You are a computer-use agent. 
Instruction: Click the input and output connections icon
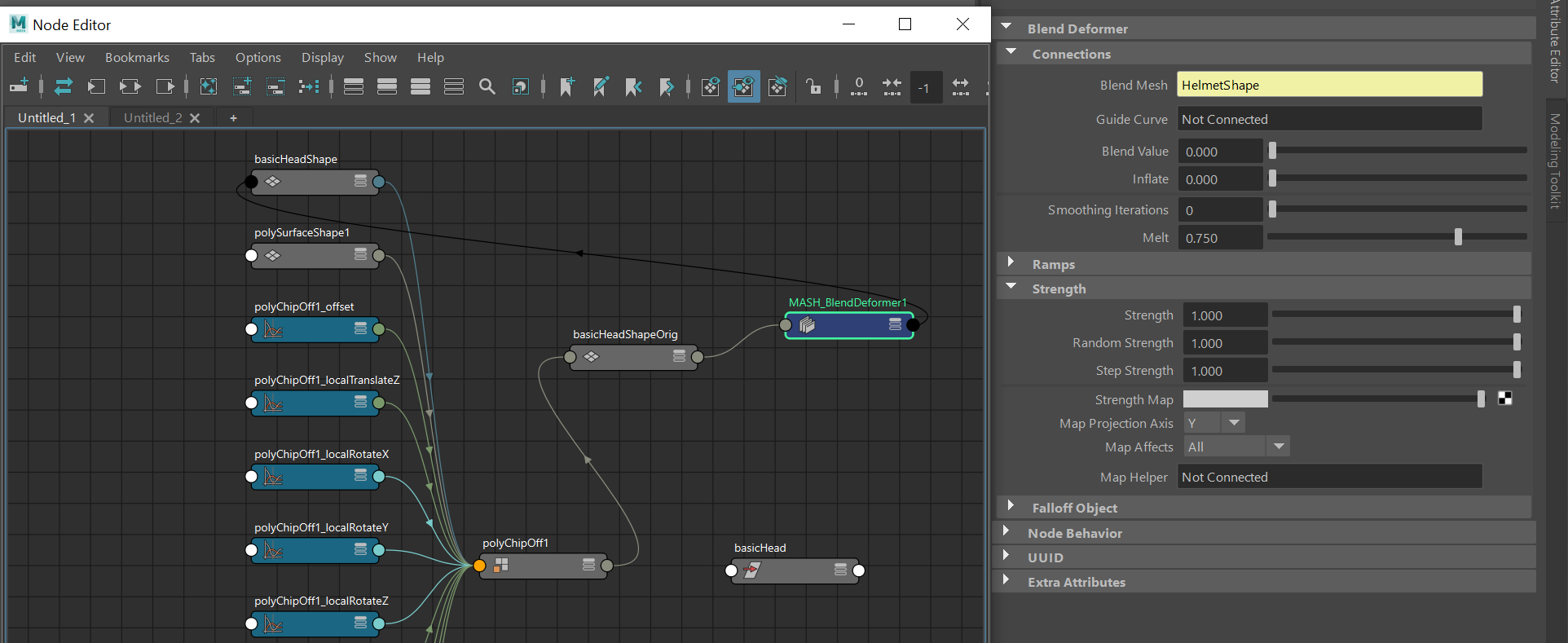click(130, 86)
